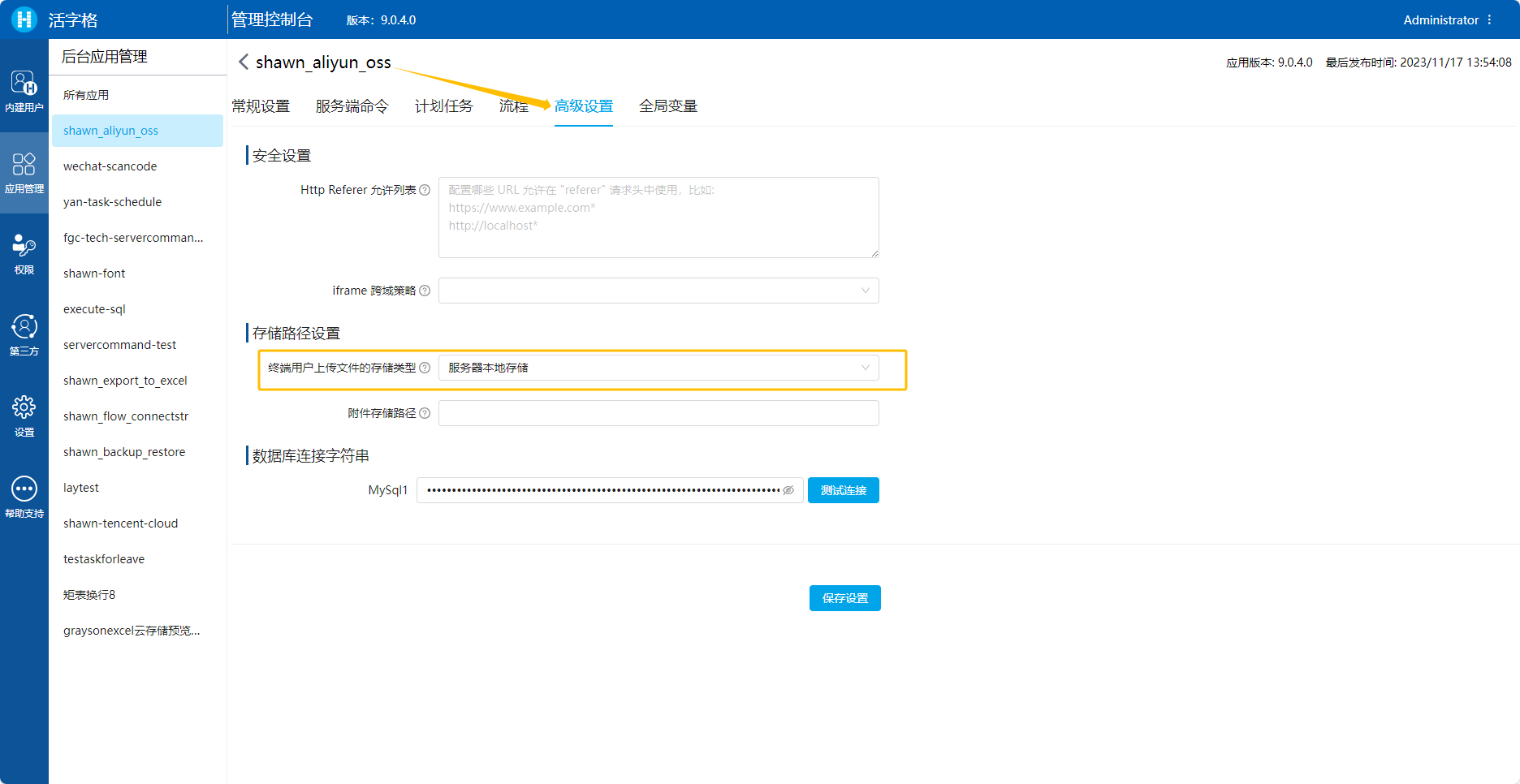The height and width of the screenshot is (784, 1520).
Task: Switch to the 全局变量 tab
Action: pos(667,106)
